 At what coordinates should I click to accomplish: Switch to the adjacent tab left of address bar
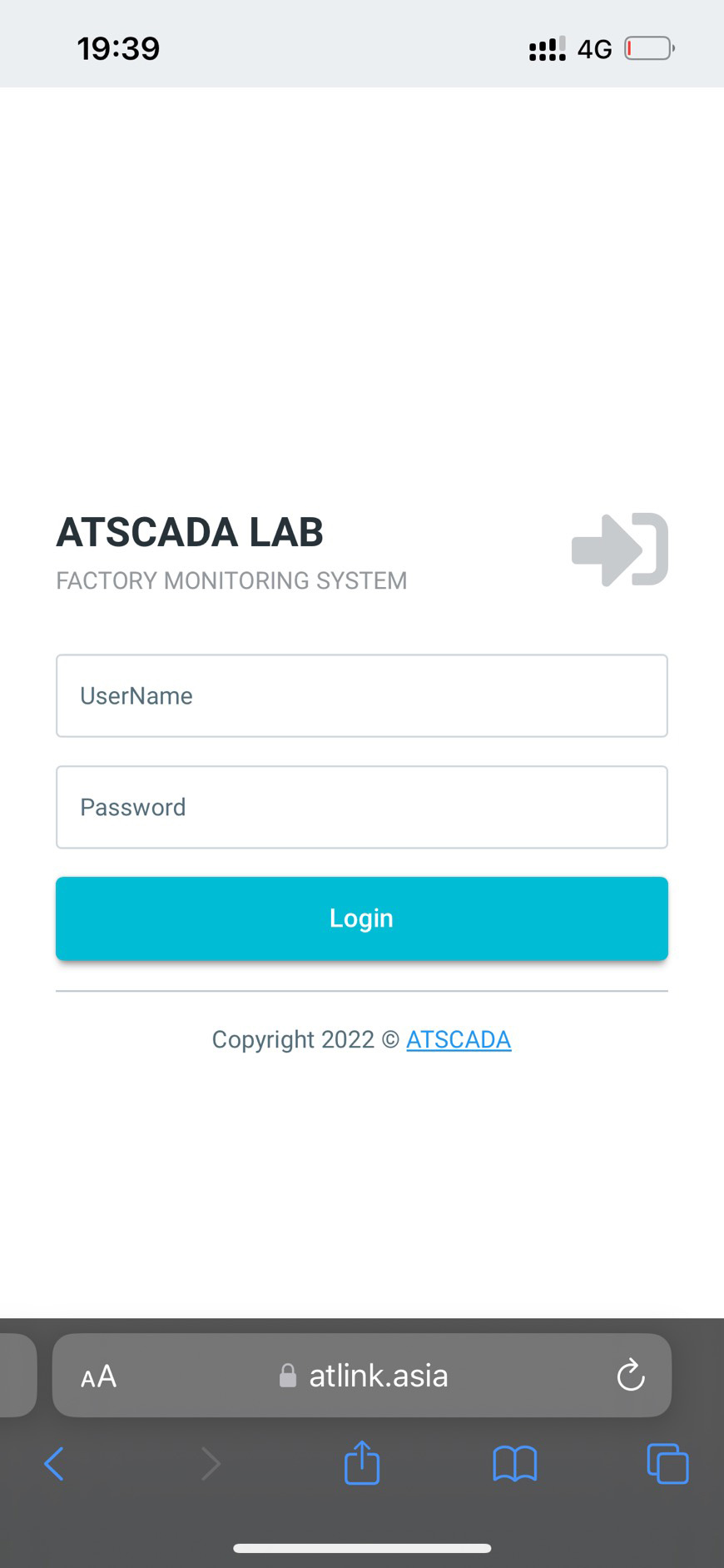pos(17,1376)
